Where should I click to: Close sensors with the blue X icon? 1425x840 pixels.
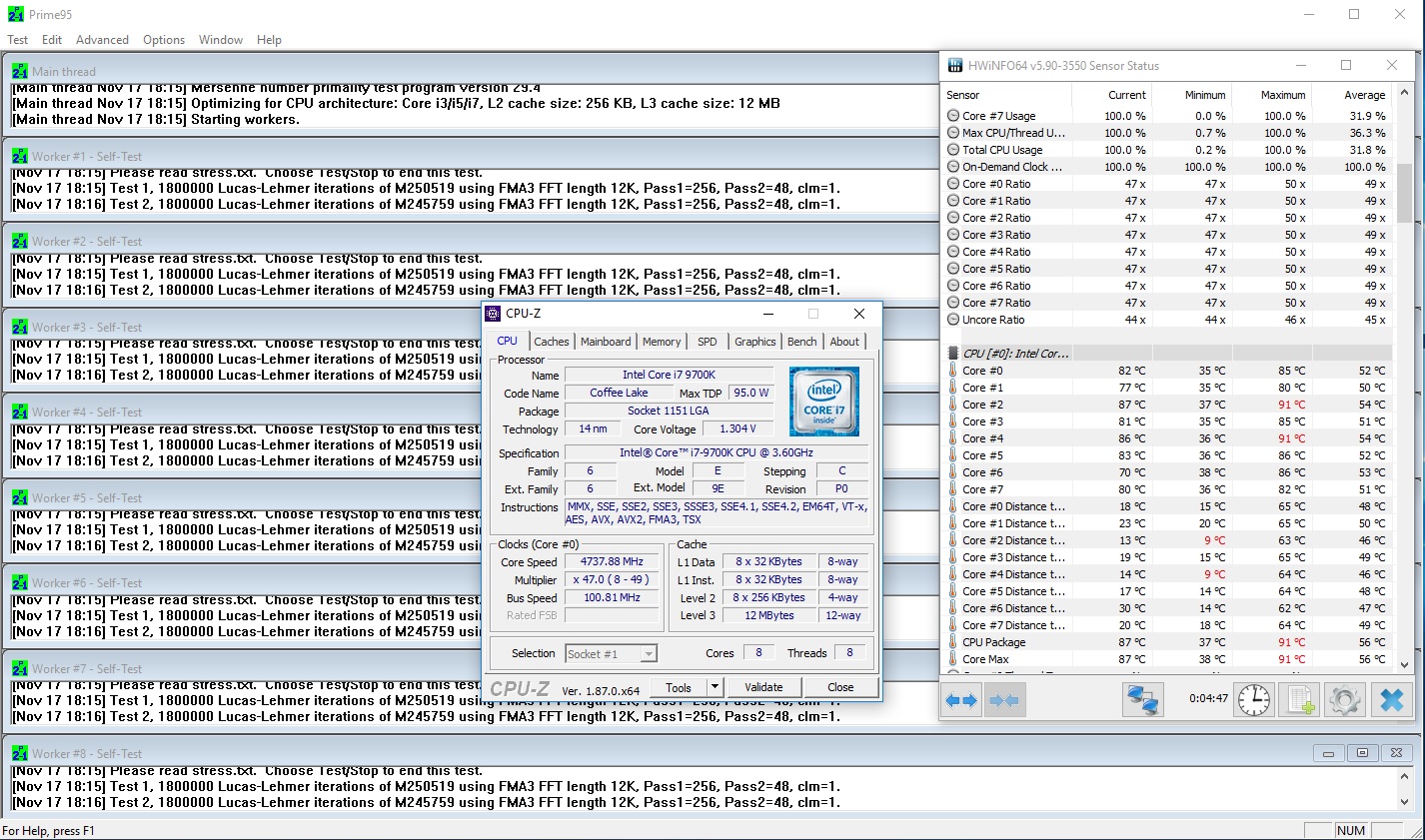[x=1391, y=699]
